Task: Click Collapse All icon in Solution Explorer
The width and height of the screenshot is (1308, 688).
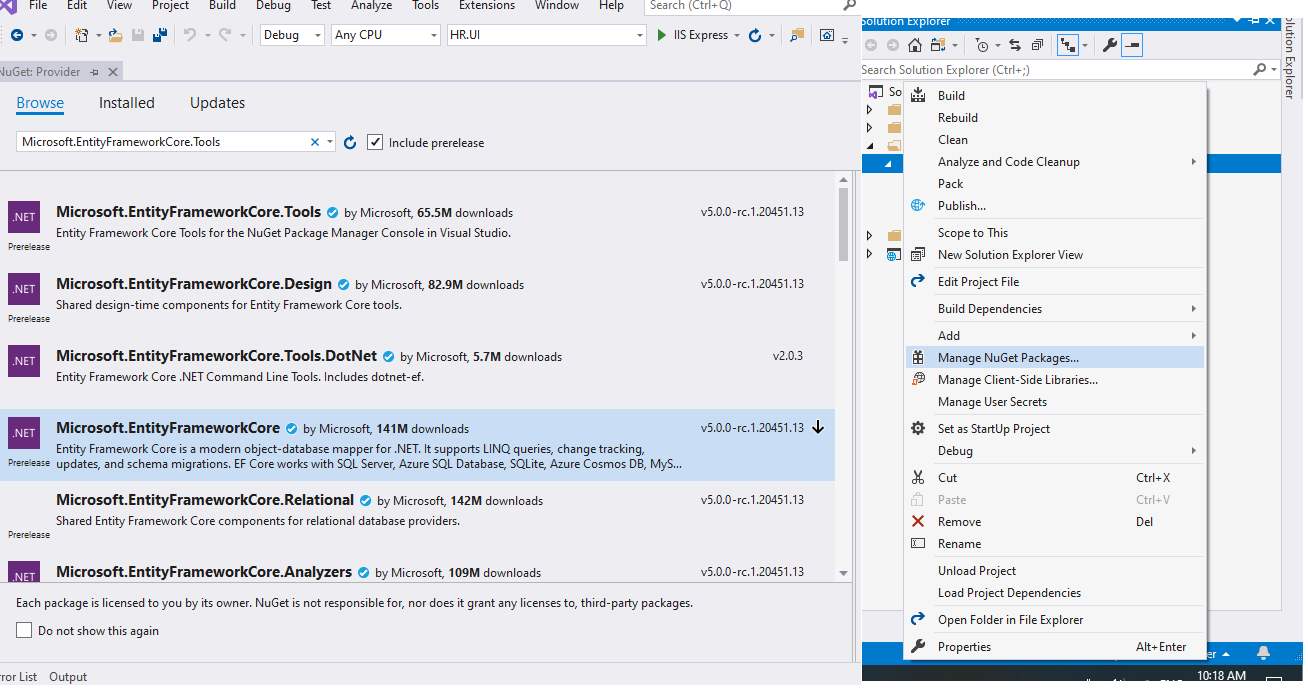Action: pos(1037,45)
